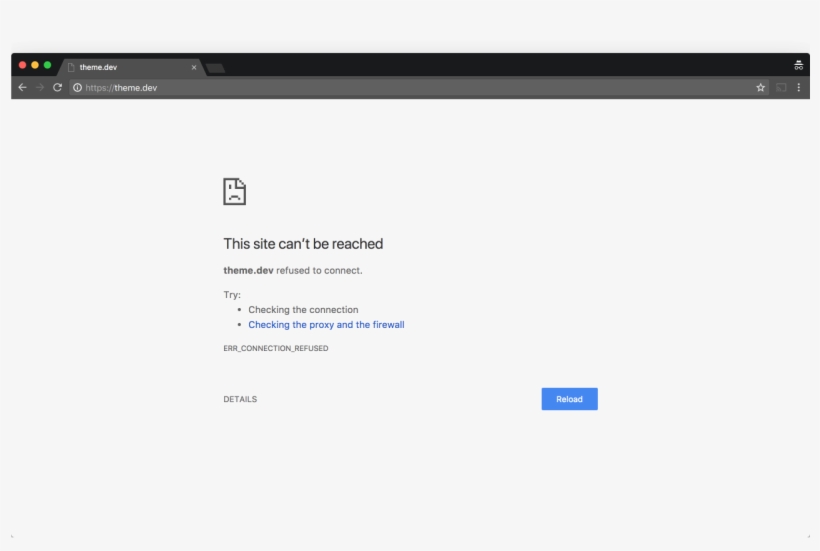Click 'Checking the connection' text
This screenshot has height=551, width=820.
303,309
